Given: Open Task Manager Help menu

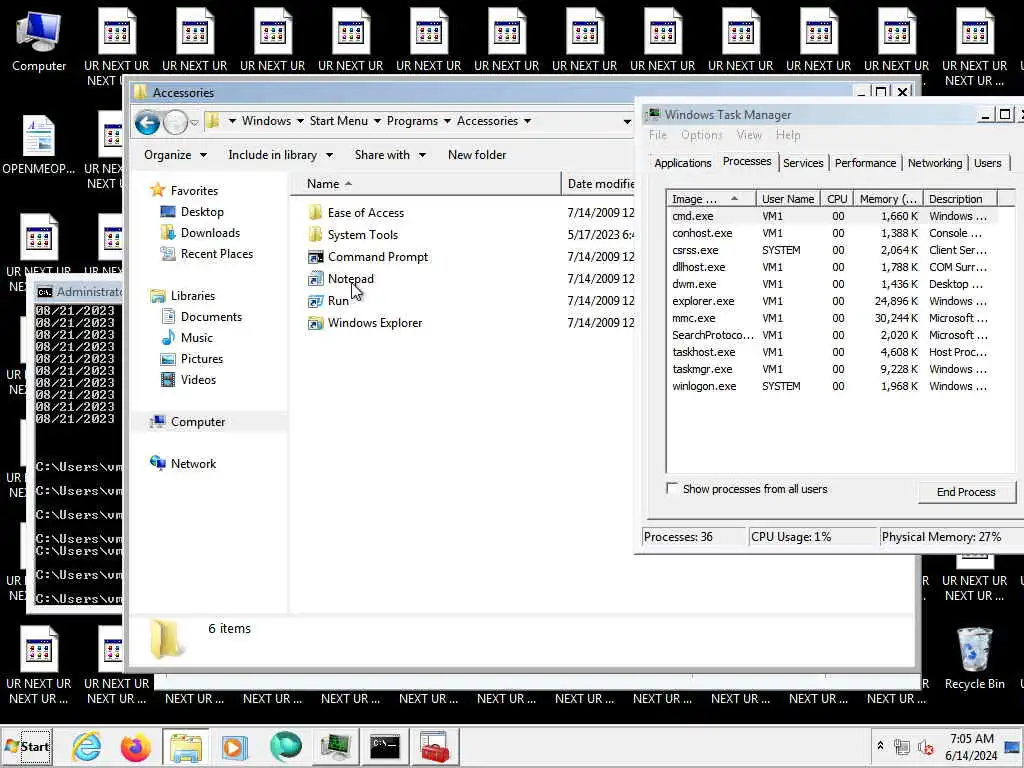Looking at the screenshot, I should (788, 135).
